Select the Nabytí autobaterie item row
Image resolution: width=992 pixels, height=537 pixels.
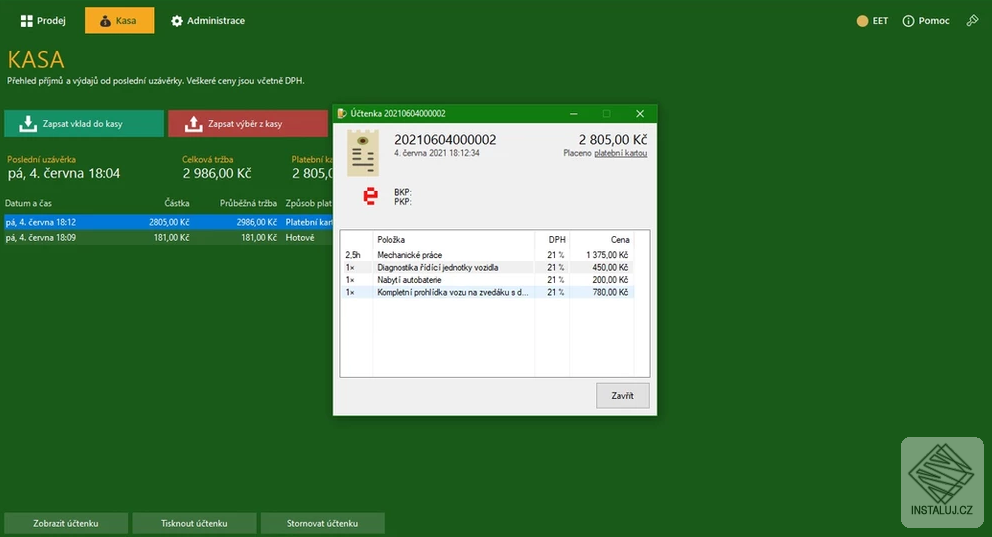[x=487, y=280]
